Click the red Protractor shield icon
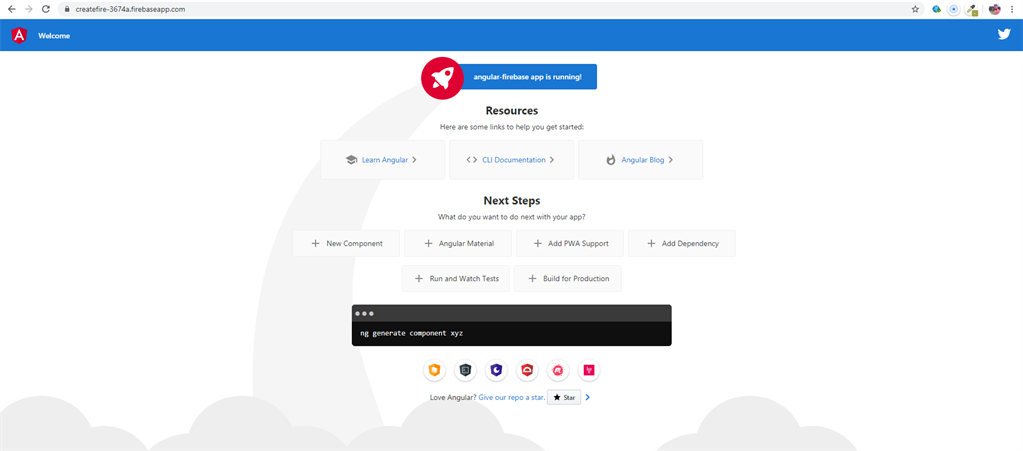Screen dimensions: 1023x451 tap(527, 371)
